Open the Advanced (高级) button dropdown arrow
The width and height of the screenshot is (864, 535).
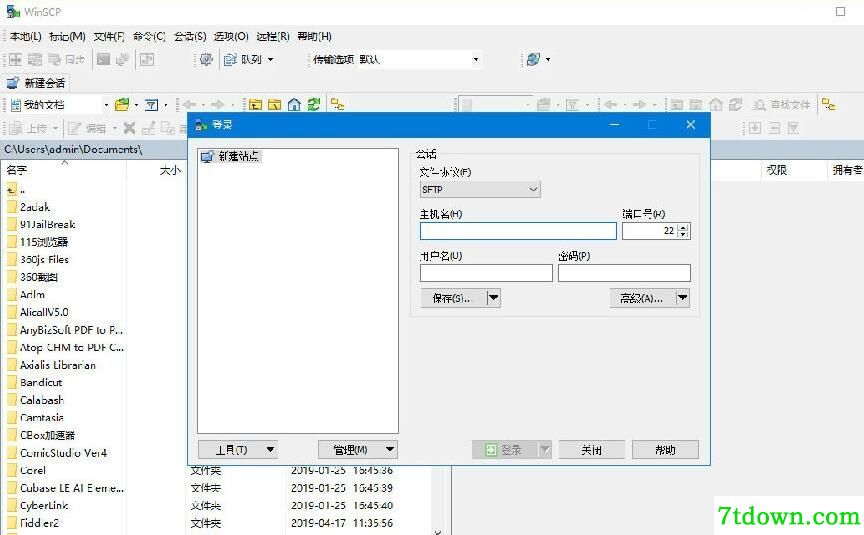683,298
